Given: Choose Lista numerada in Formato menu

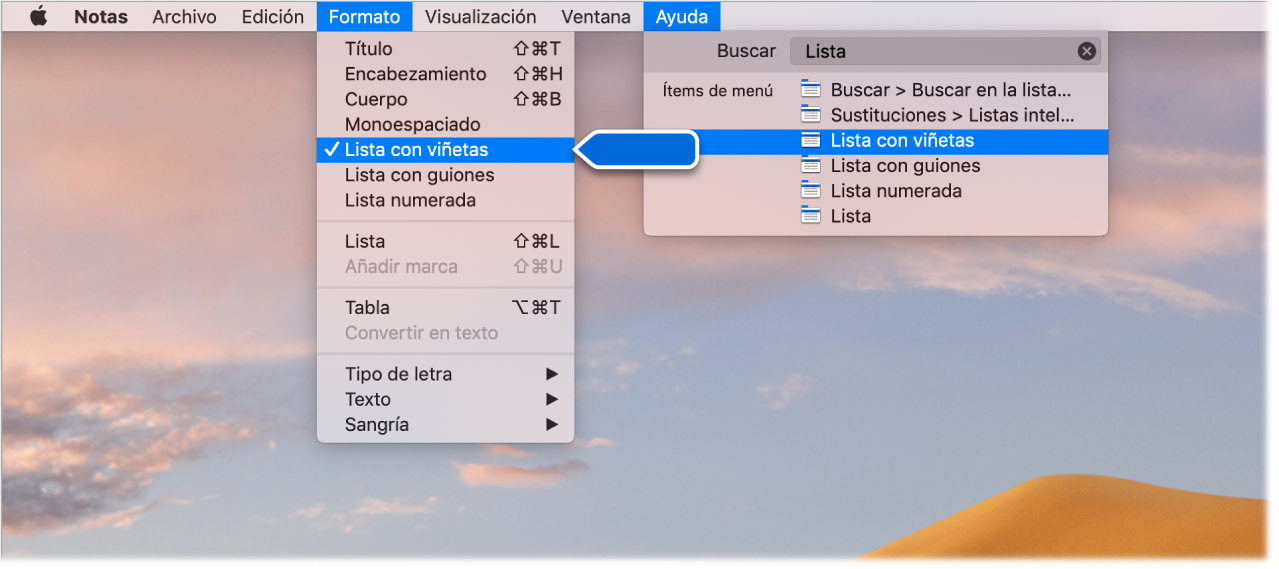Looking at the screenshot, I should 446,200.
